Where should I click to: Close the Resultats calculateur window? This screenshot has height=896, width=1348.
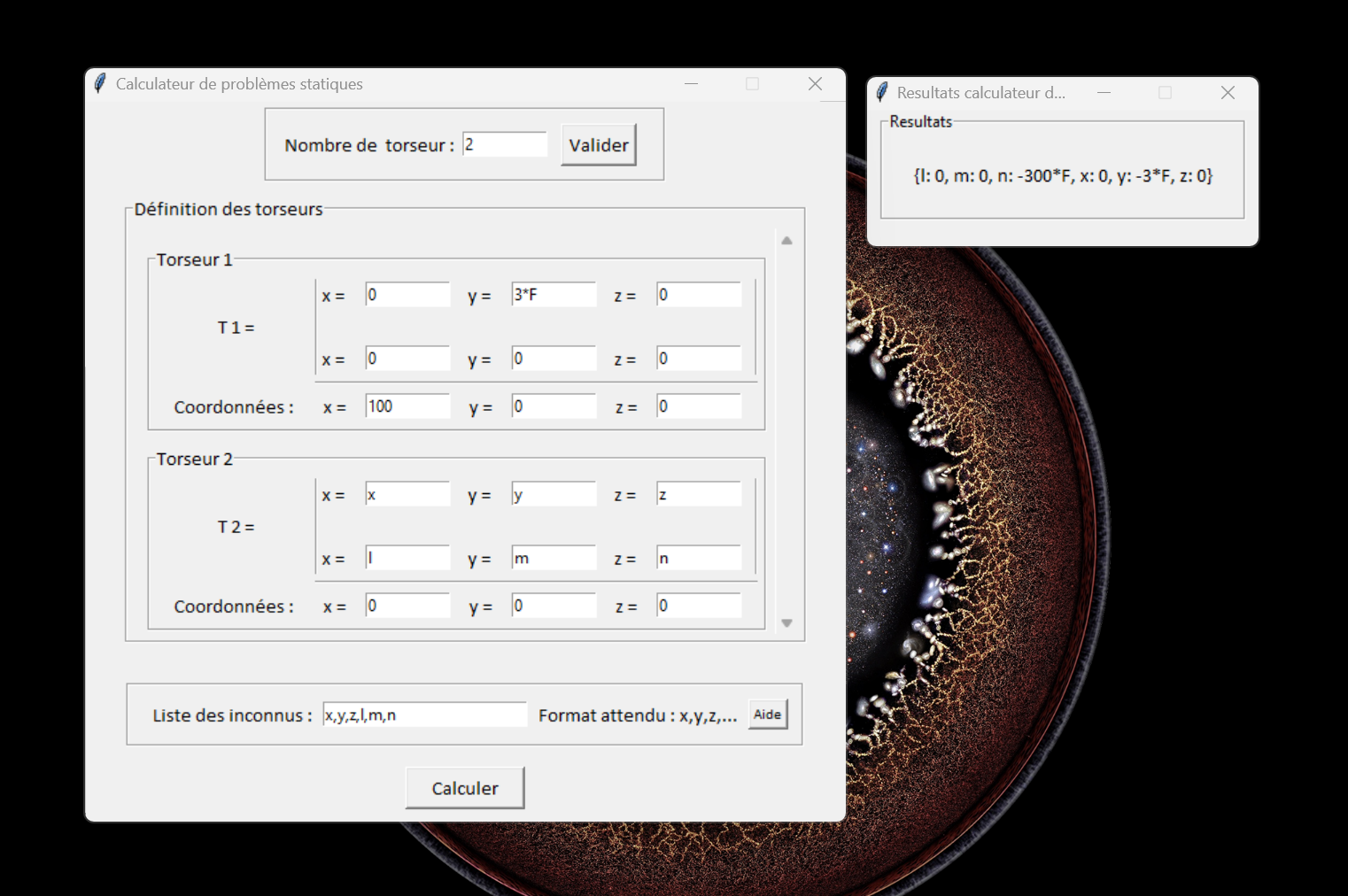(1228, 92)
